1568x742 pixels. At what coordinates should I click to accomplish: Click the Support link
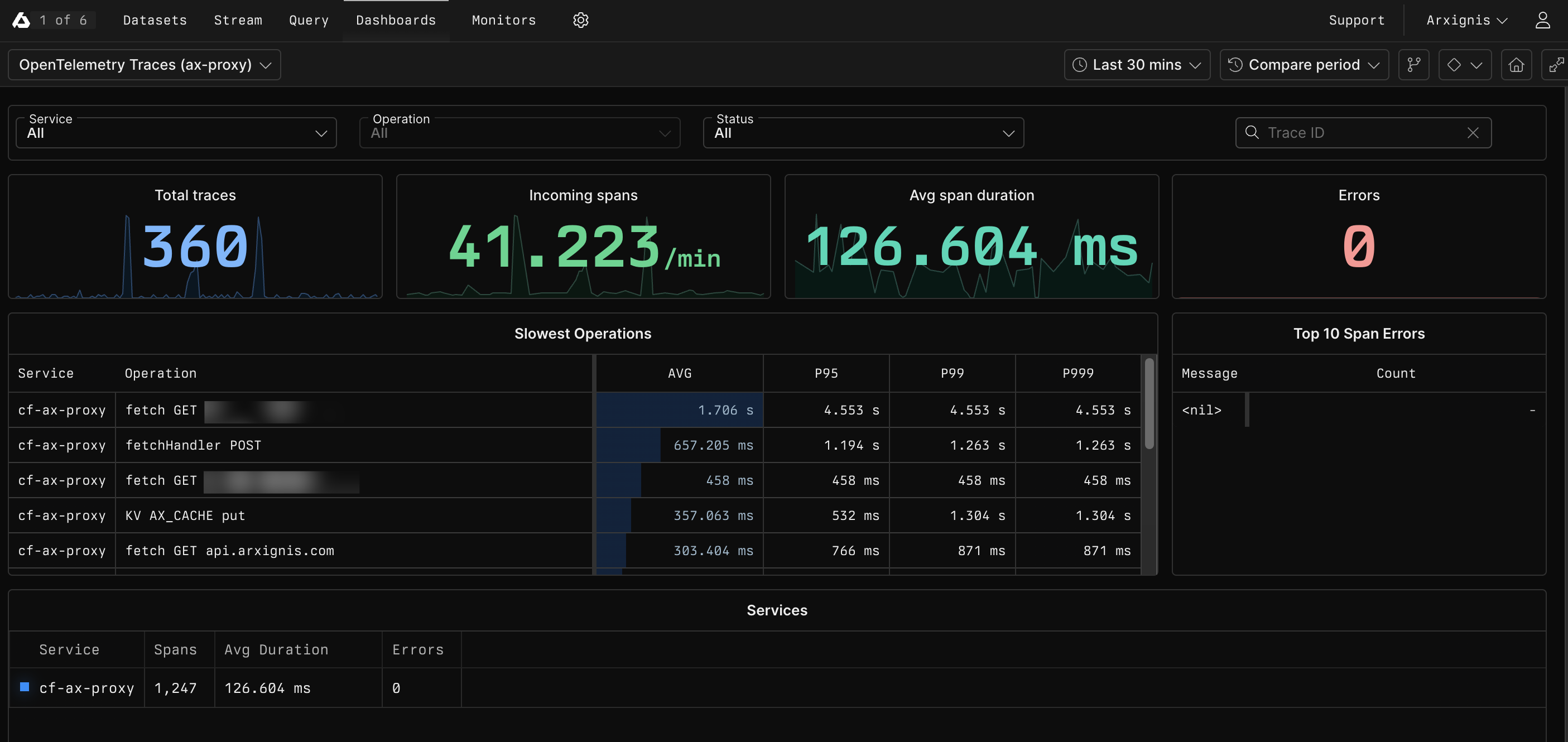pos(1357,20)
